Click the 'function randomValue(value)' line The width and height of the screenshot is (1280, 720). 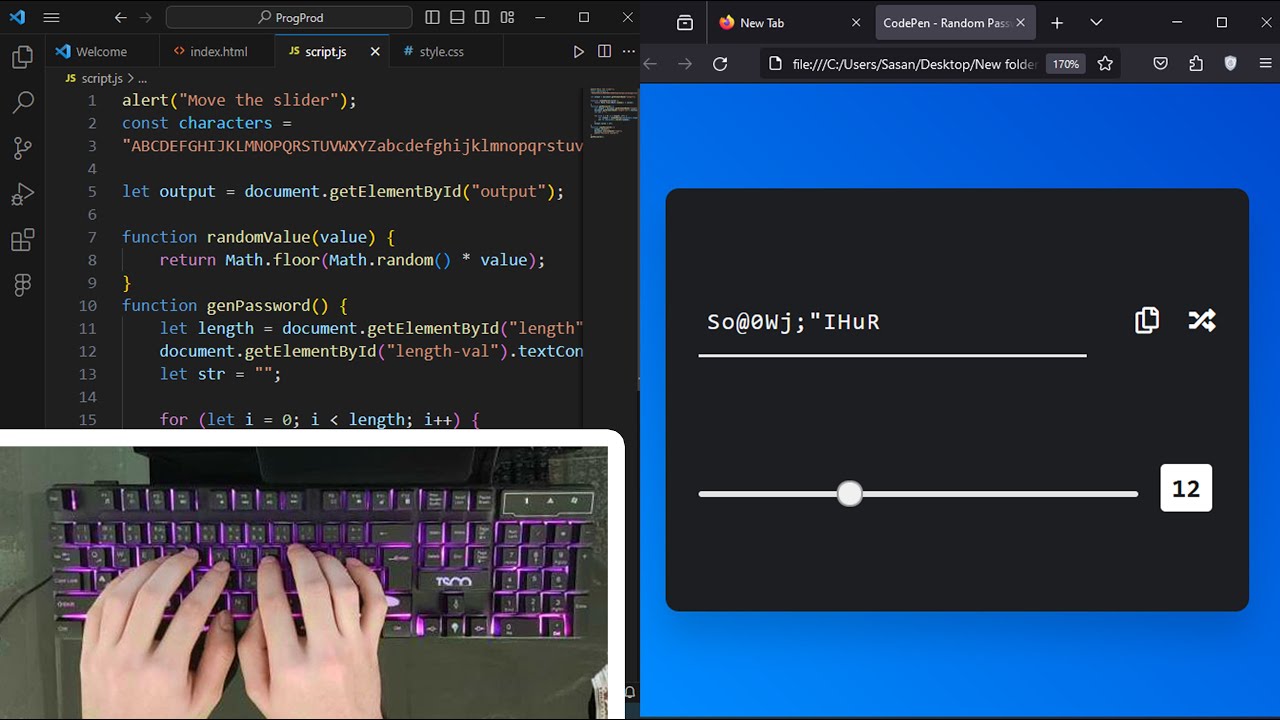pos(258,237)
